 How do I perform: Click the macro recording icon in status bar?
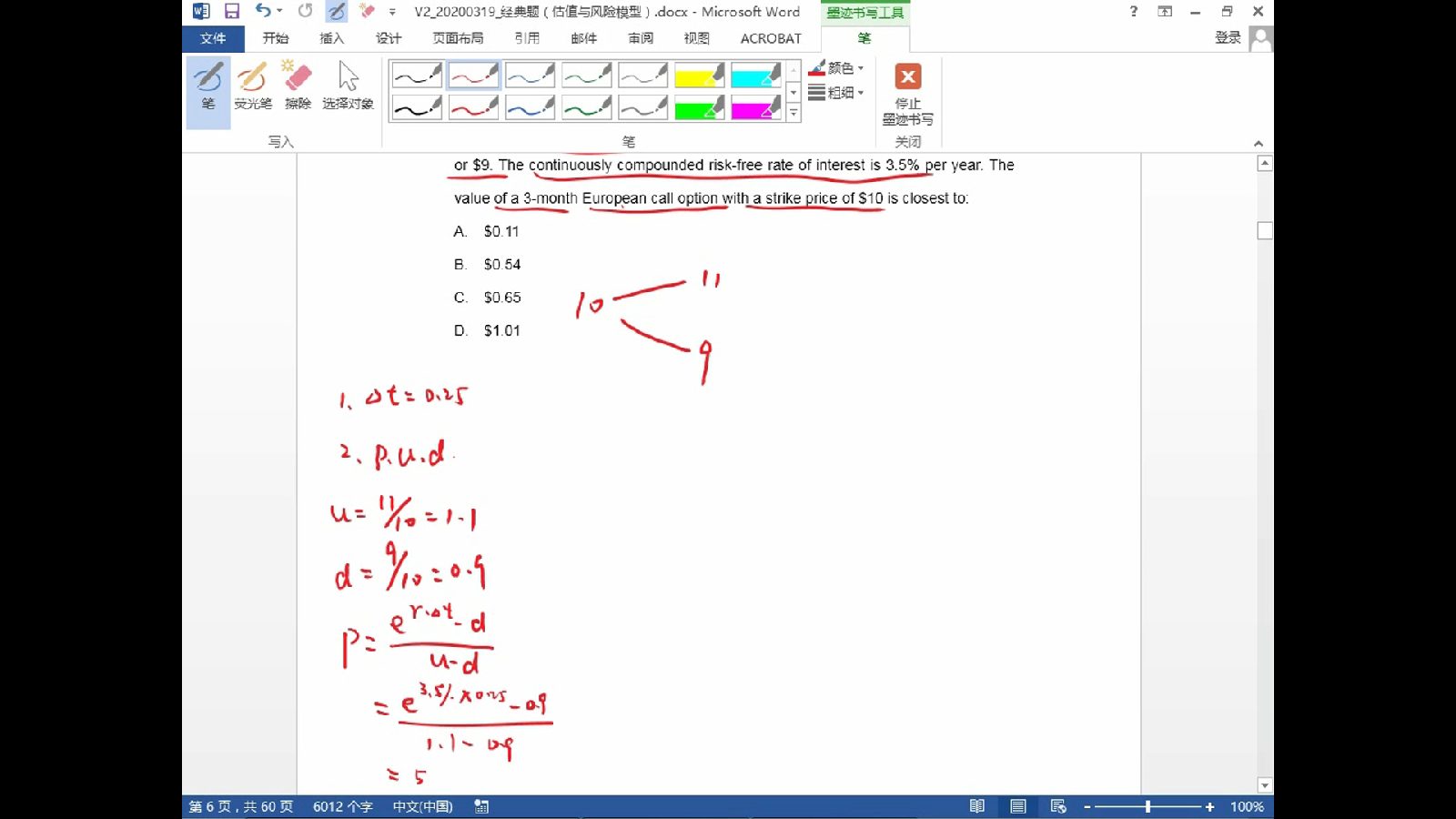(481, 806)
